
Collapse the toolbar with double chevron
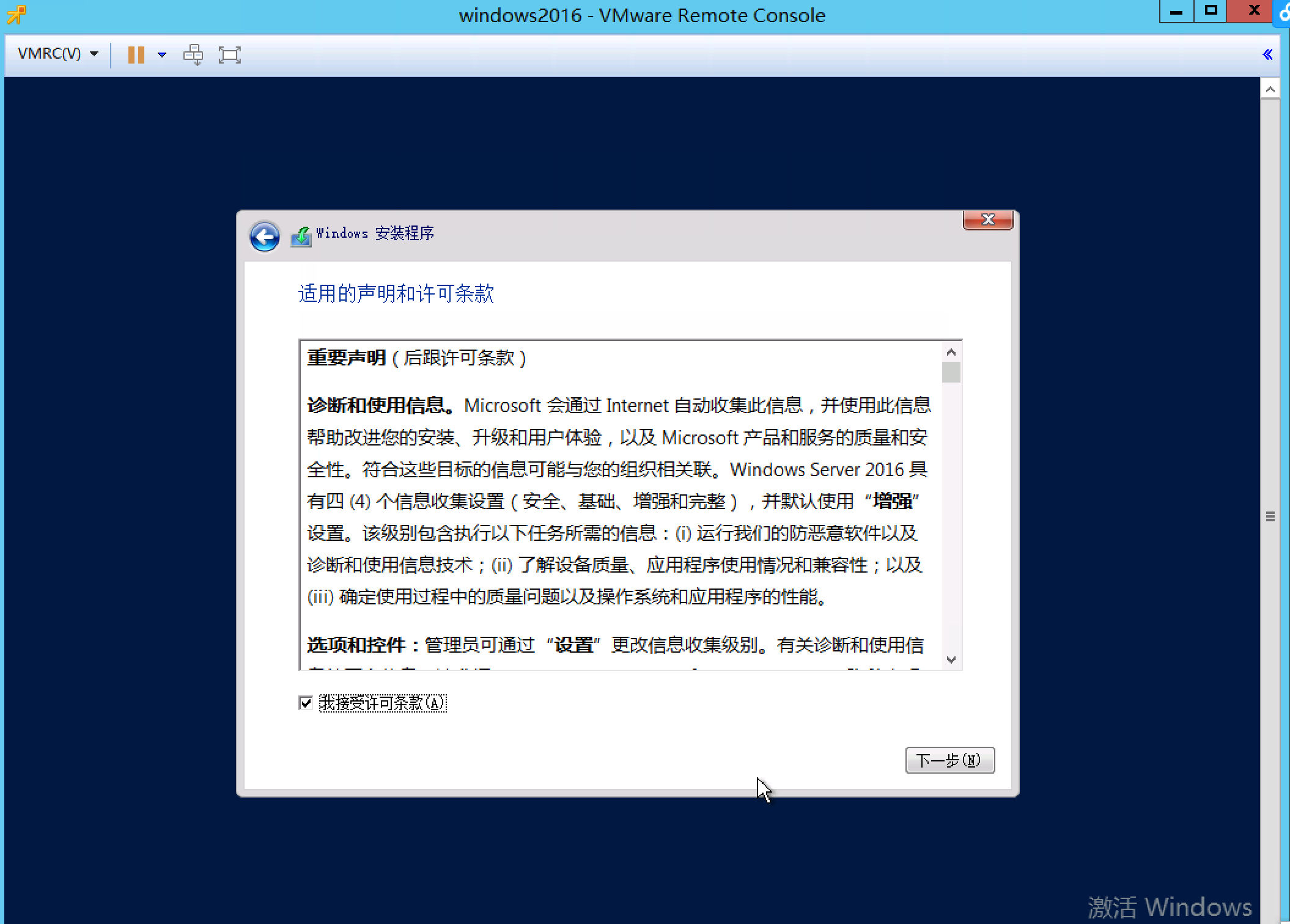pos(1267,54)
